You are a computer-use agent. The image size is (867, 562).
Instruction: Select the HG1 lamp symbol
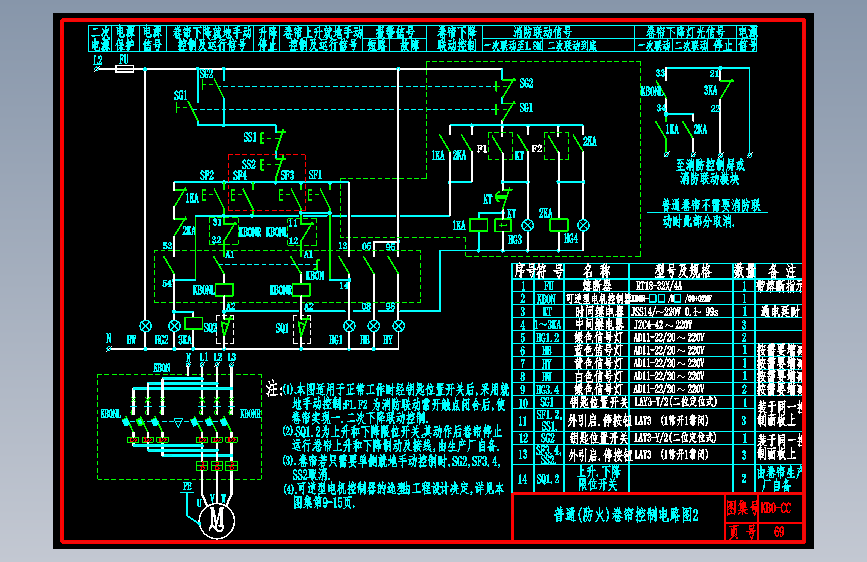point(349,326)
